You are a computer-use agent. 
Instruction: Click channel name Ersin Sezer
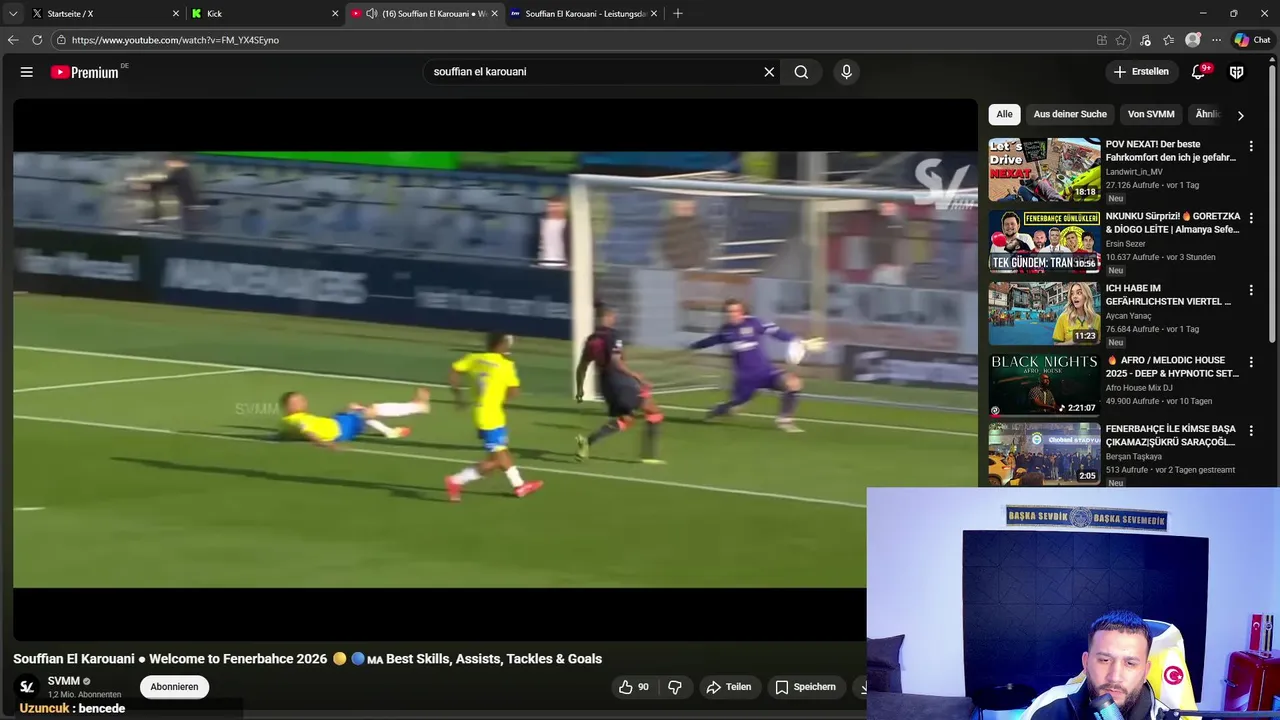1126,244
